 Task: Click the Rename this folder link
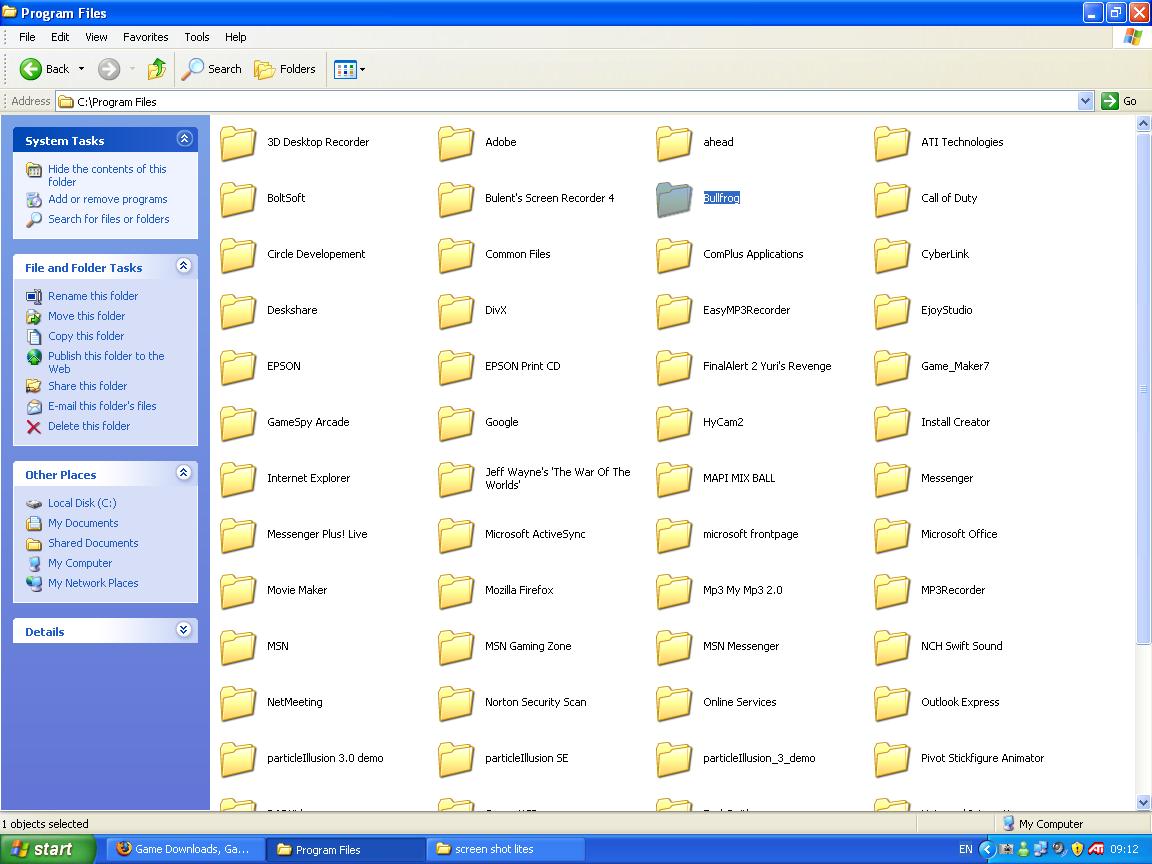(93, 296)
